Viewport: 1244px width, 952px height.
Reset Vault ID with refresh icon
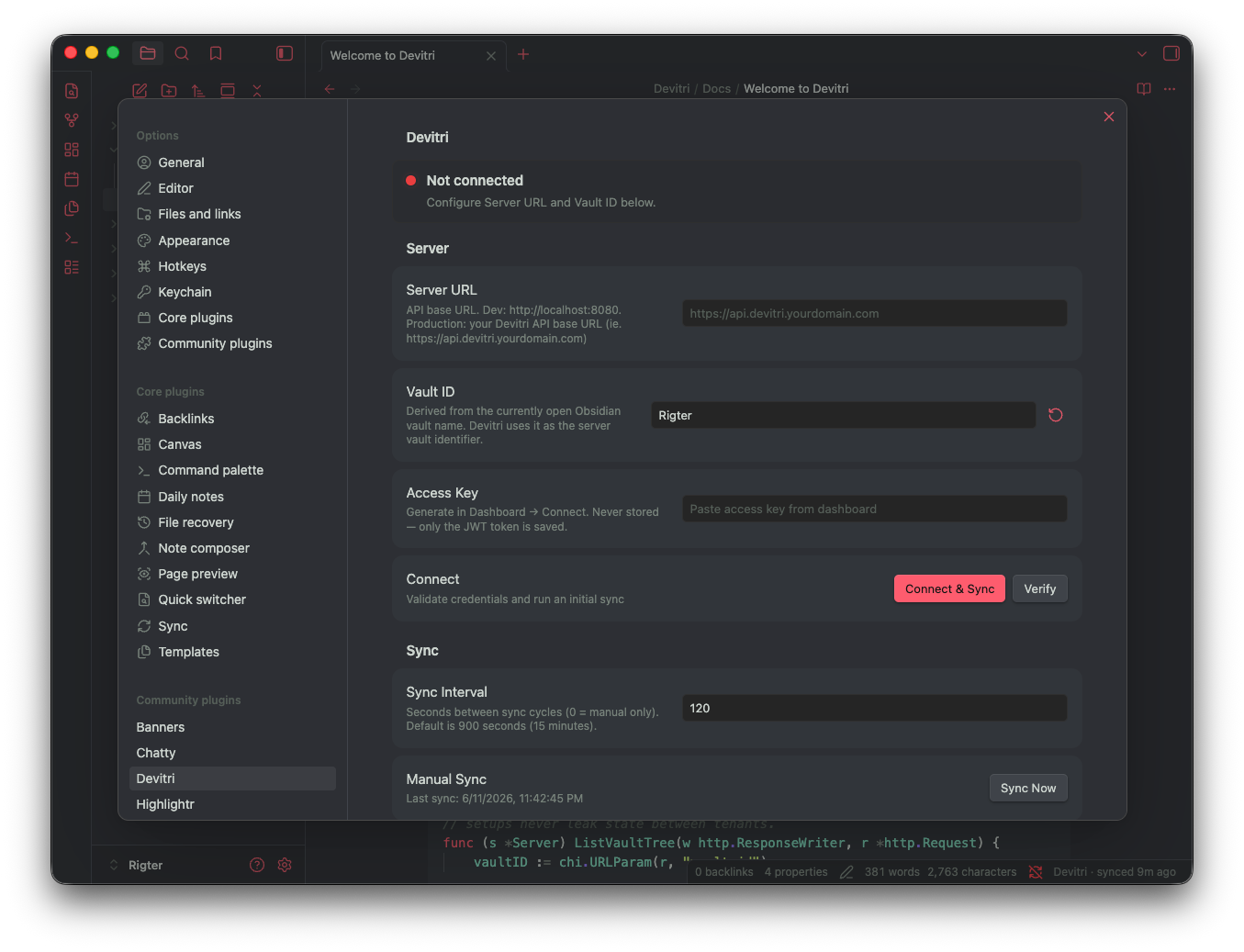click(1056, 415)
